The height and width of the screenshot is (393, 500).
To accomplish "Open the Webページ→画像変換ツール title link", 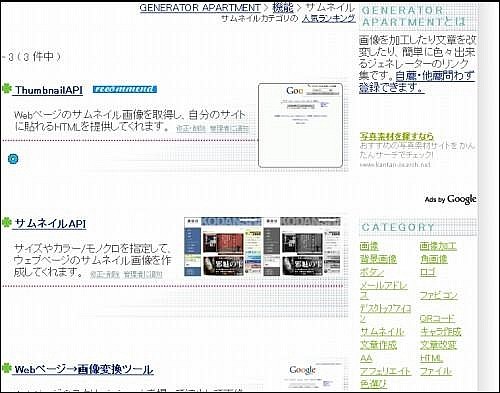I will pyautogui.click(x=84, y=369).
